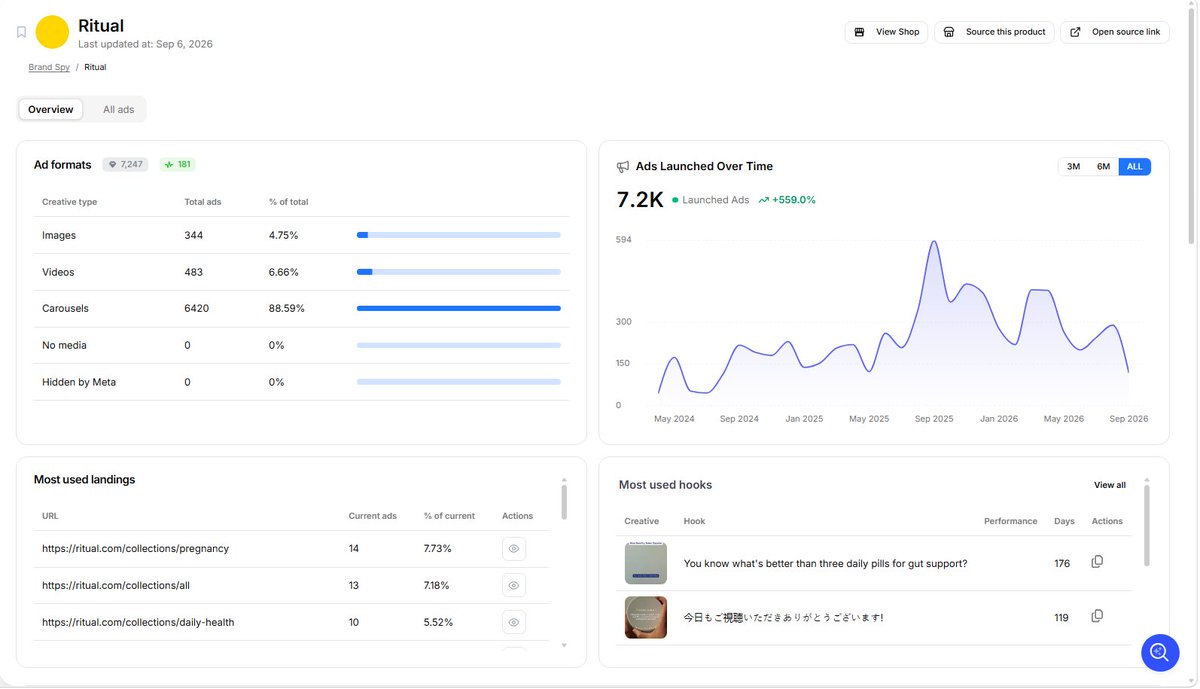Click the Carousels progress bar
Image resolution: width=1200 pixels, height=689 pixels.
[x=459, y=308]
